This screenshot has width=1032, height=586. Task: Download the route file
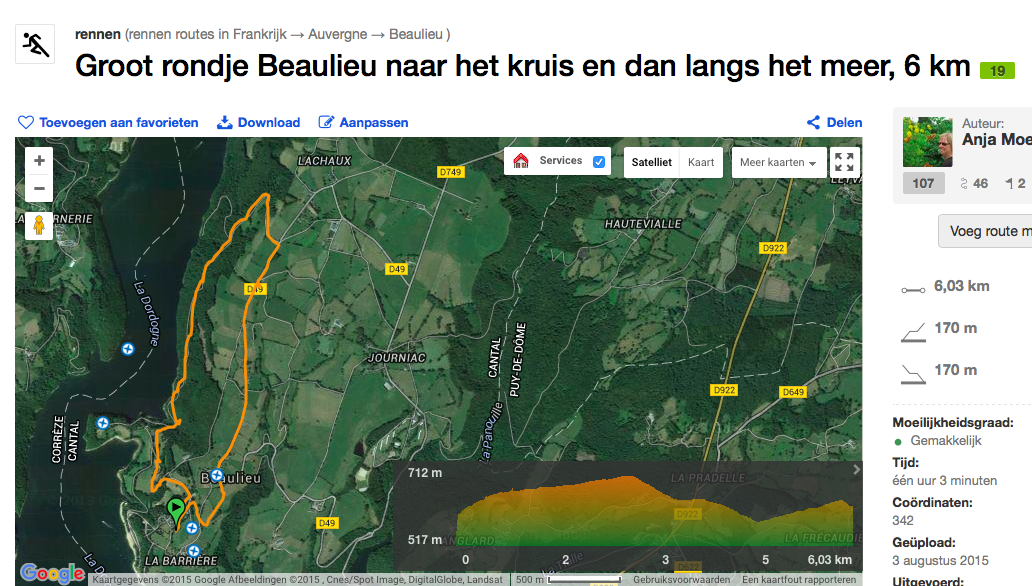[259, 122]
